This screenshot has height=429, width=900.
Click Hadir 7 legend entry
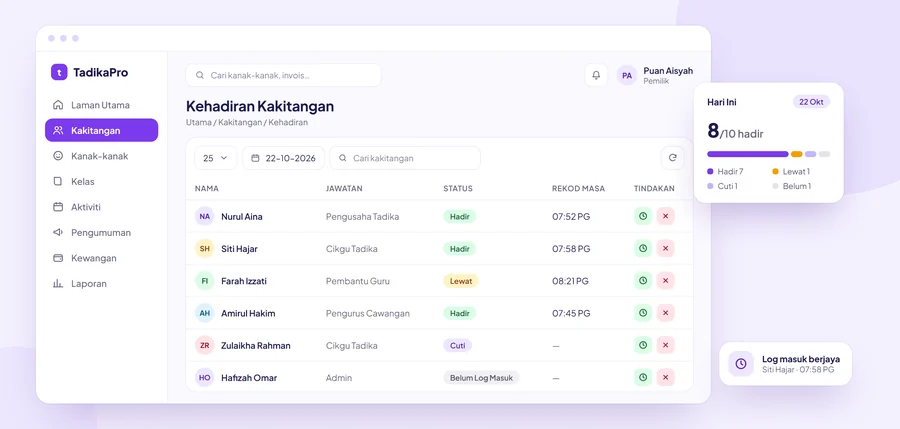726,171
